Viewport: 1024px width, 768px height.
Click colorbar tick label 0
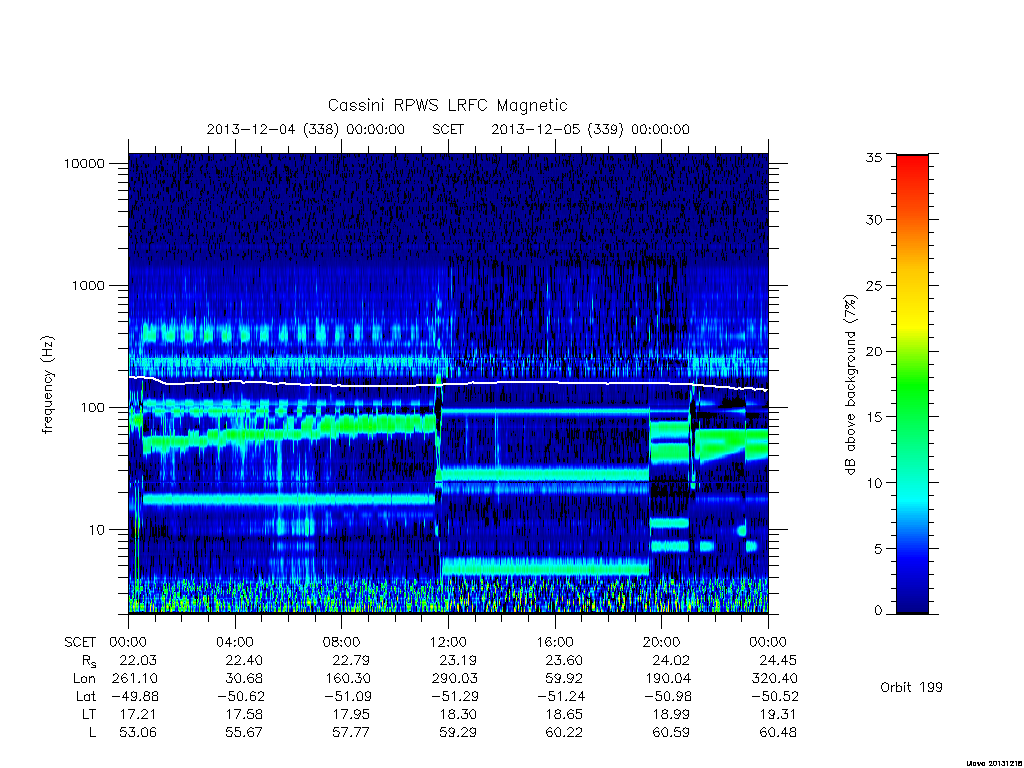click(878, 611)
